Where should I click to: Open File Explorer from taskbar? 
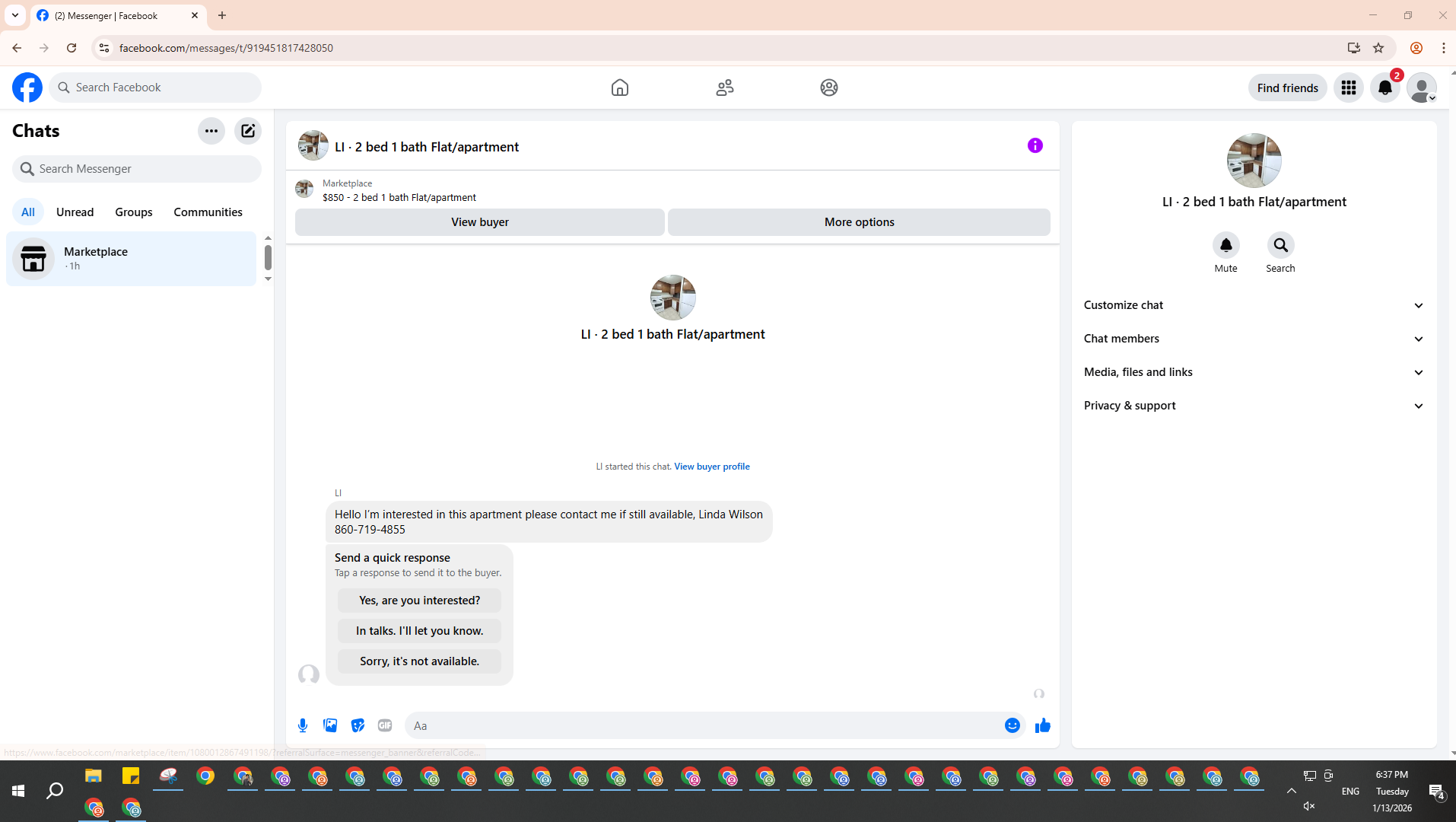(94, 776)
